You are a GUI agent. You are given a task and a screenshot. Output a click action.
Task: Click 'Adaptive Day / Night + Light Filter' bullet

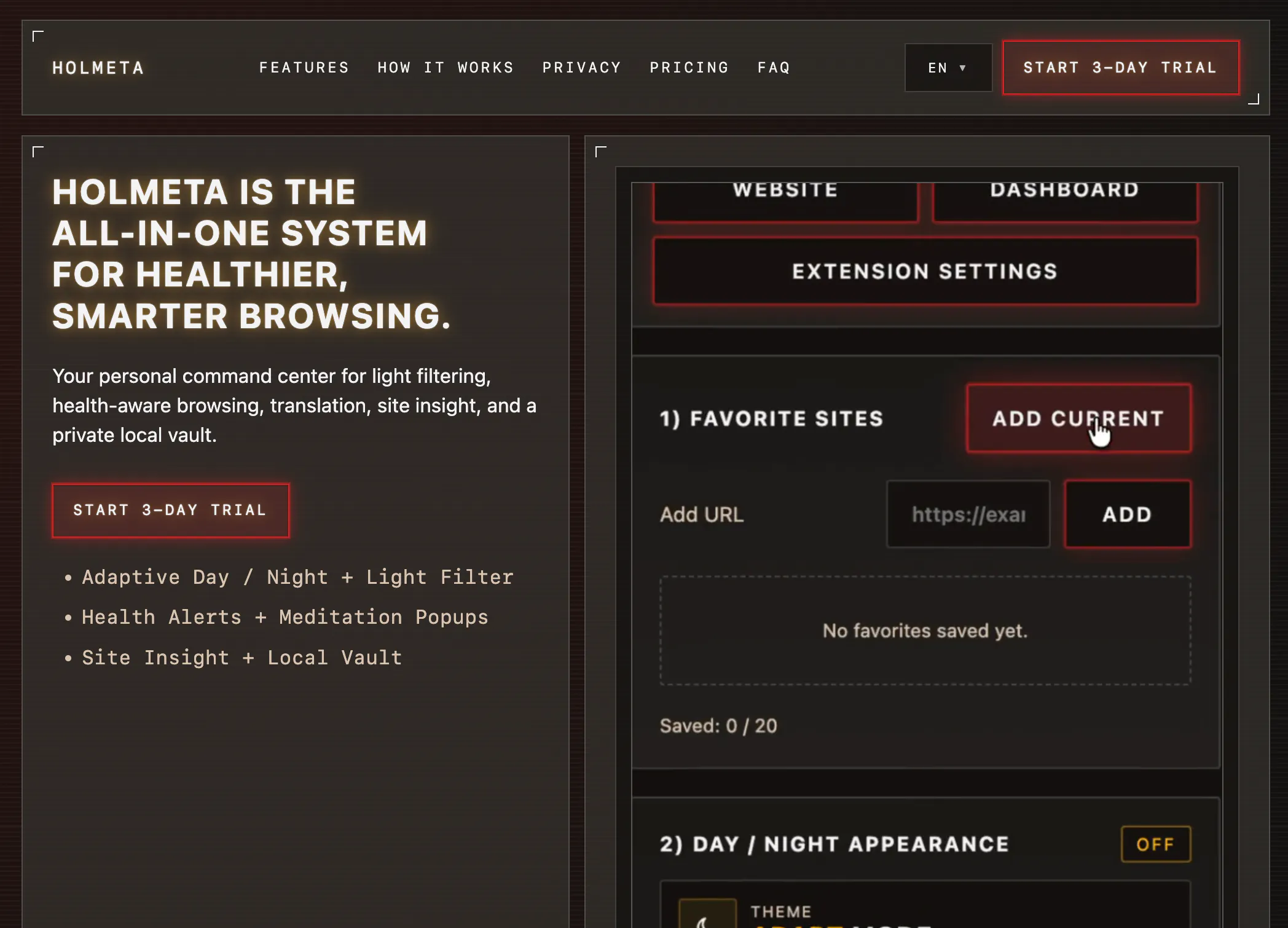(297, 577)
